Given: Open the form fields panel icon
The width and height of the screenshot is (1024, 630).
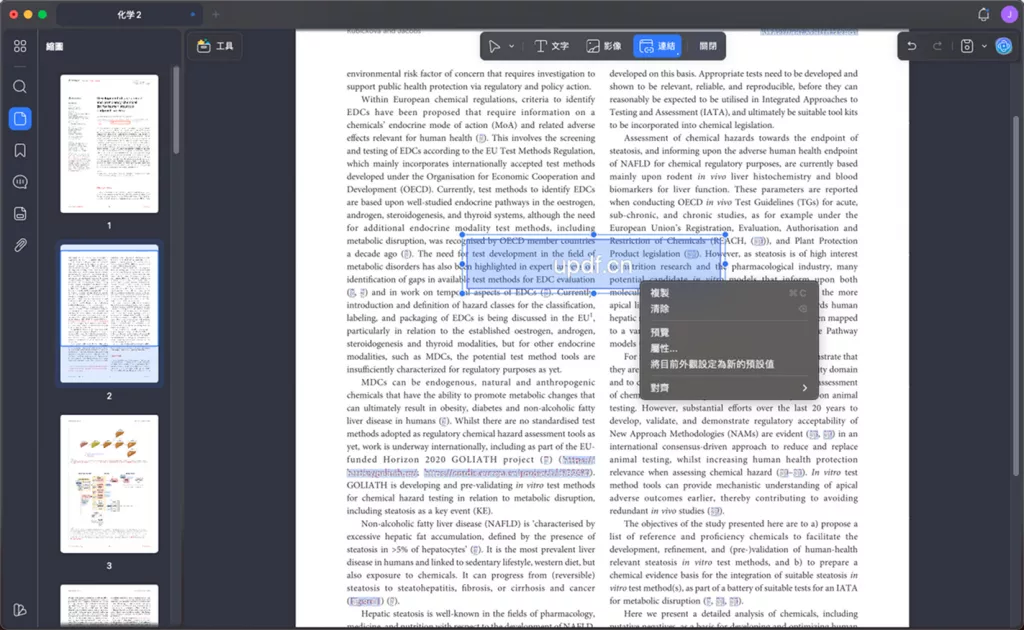Looking at the screenshot, I should click(x=20, y=214).
